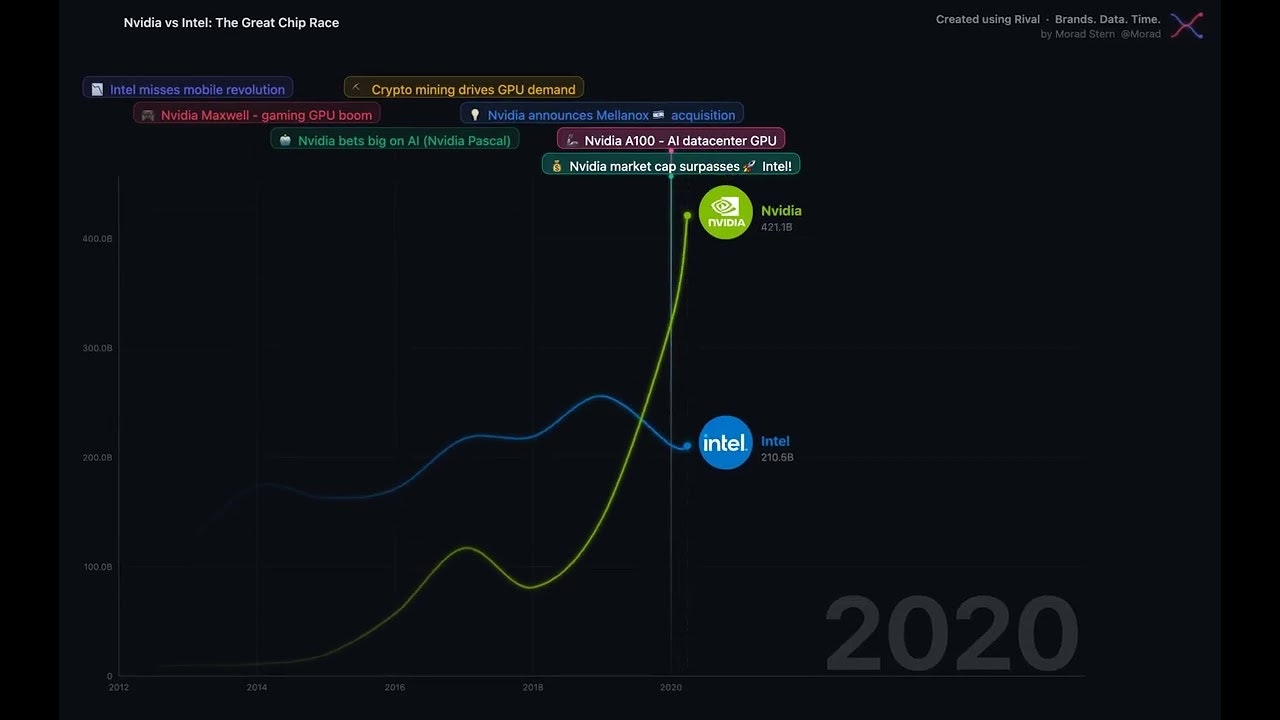Click the Rival X logo icon

[x=1187, y=26]
